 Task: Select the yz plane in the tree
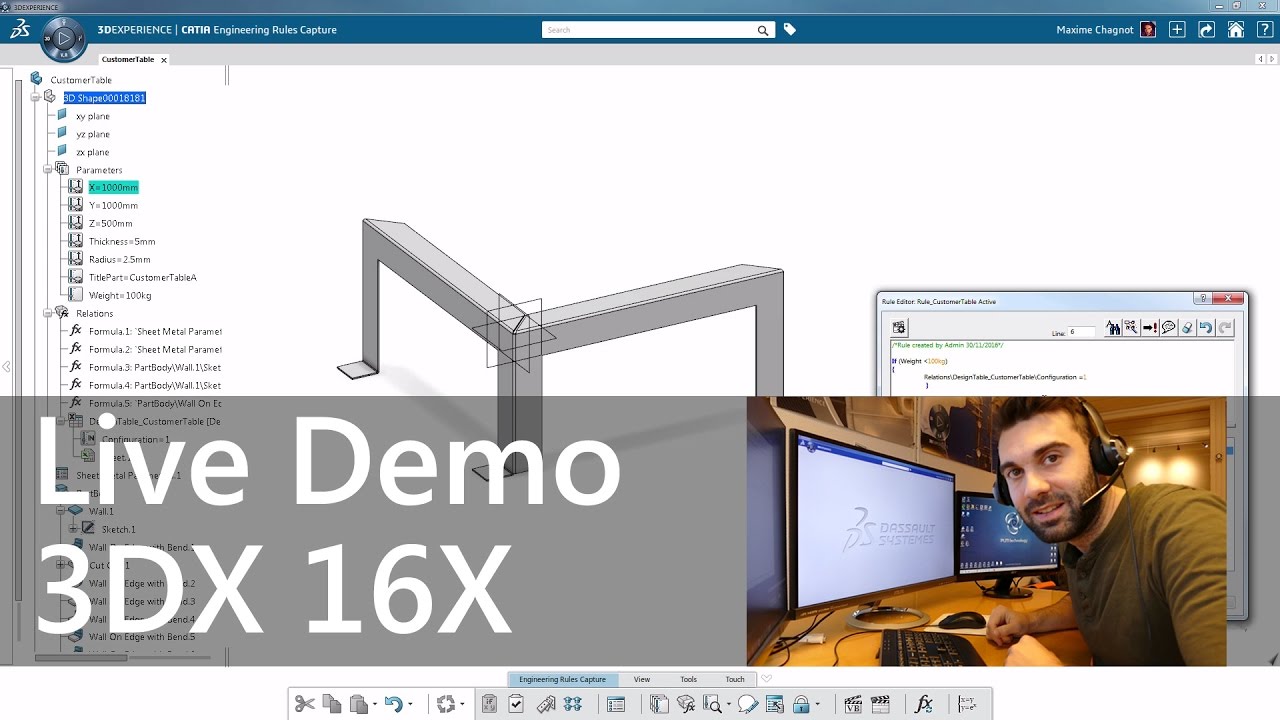pos(93,134)
